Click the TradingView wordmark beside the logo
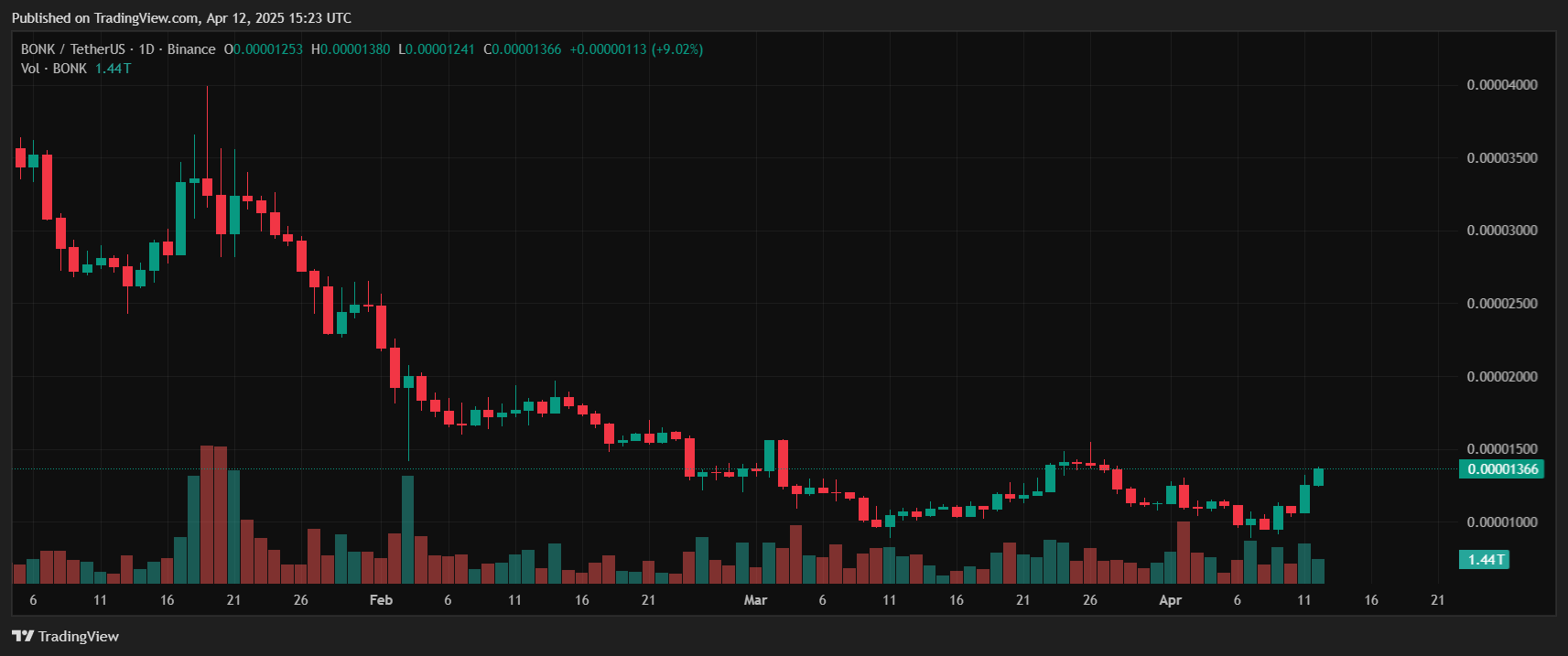1568x656 pixels. tap(79, 636)
